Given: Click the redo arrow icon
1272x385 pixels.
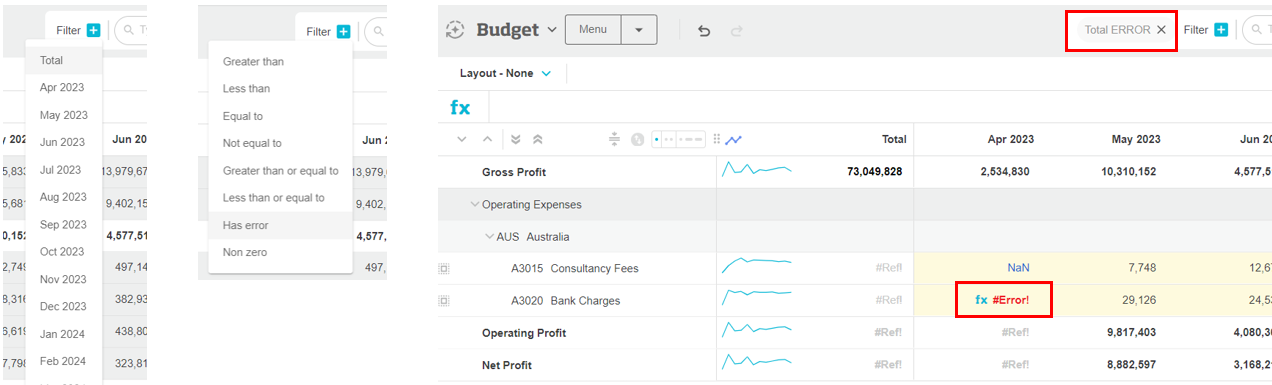Looking at the screenshot, I should coord(737,31).
